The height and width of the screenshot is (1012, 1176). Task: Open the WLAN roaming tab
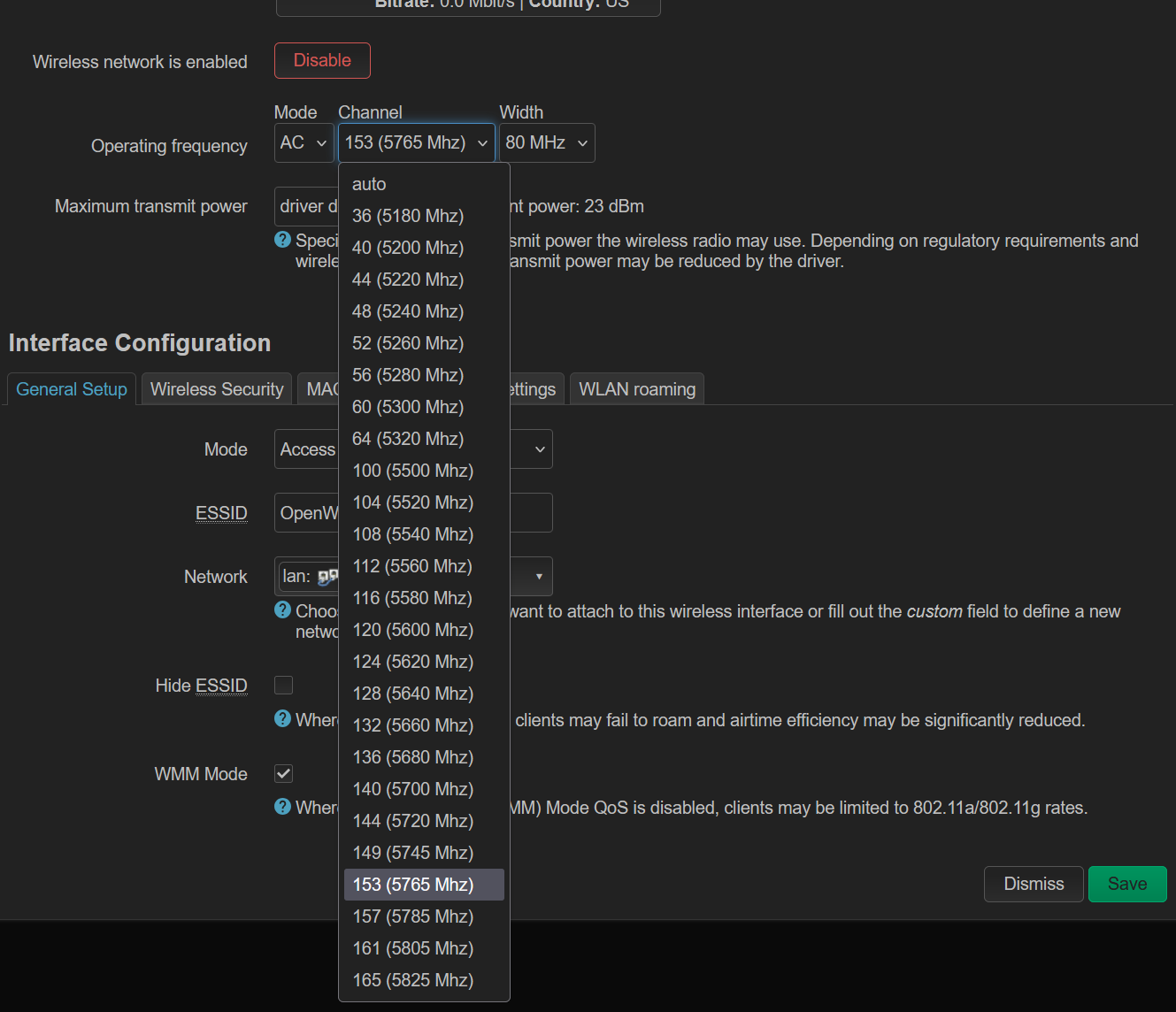coord(637,389)
